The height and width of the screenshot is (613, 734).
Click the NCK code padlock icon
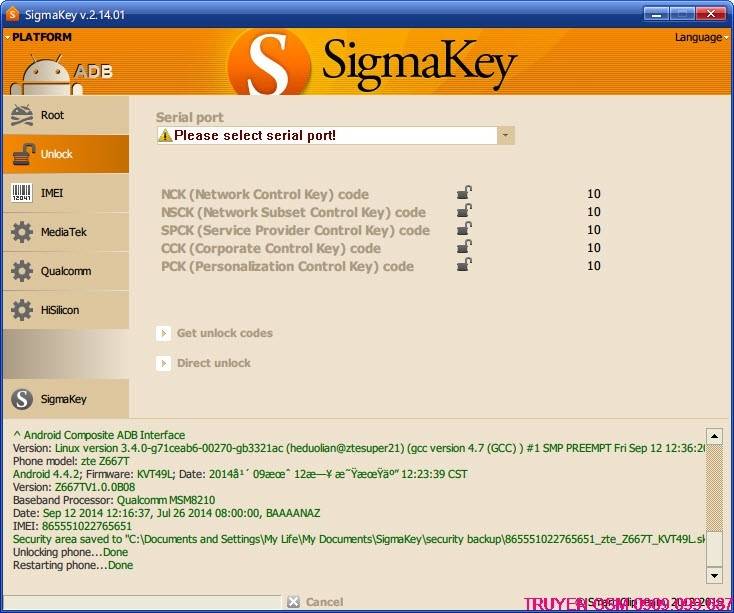click(464, 193)
